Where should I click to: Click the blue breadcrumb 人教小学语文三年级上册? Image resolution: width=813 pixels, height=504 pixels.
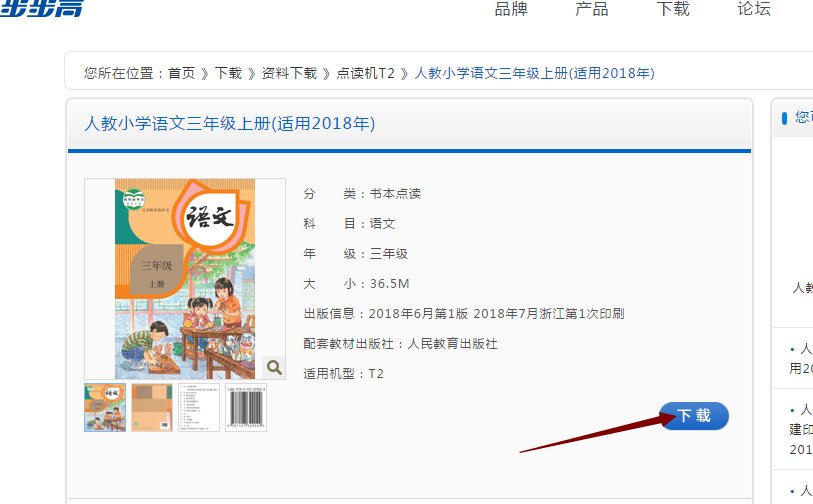click(535, 73)
